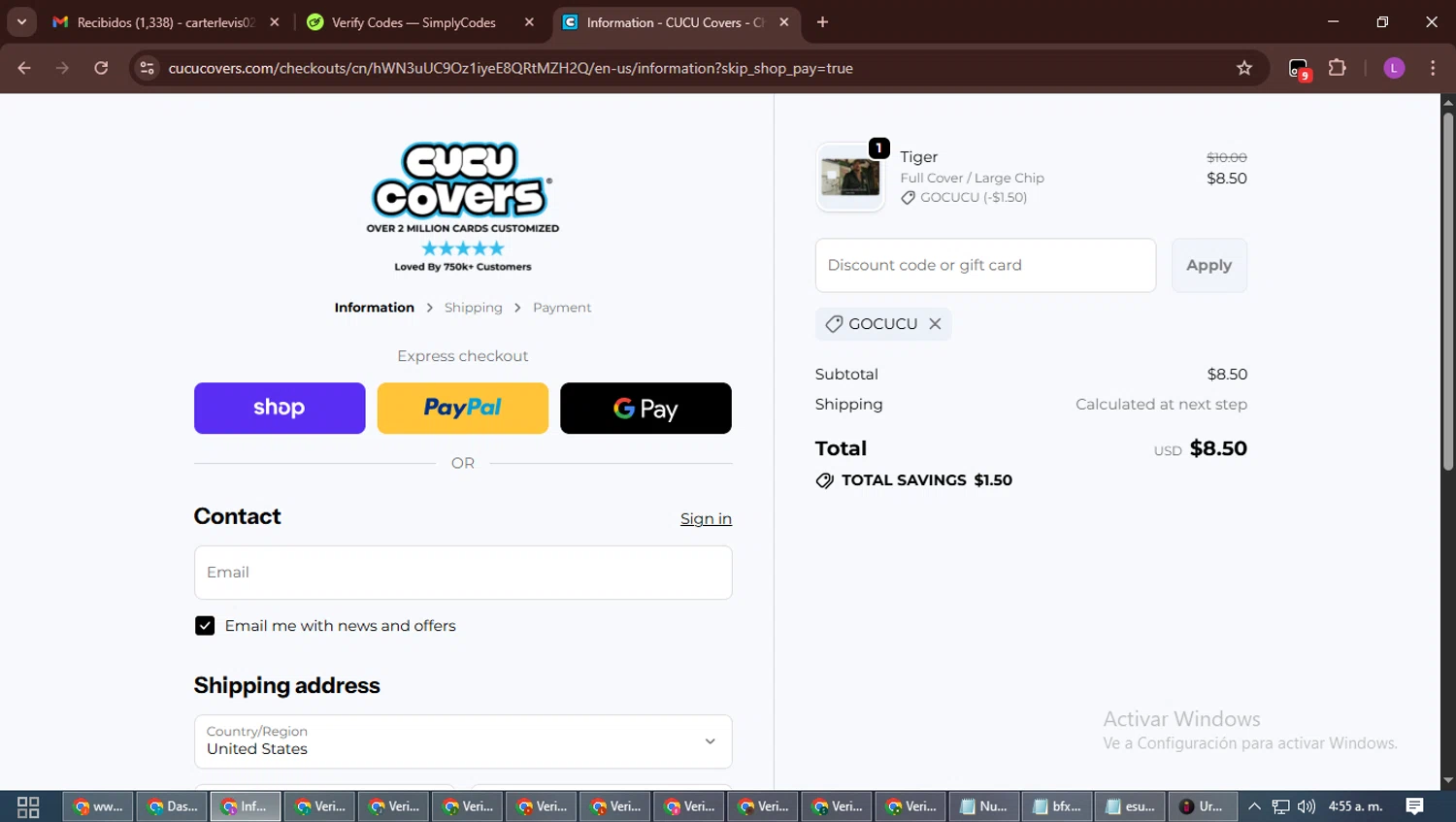Open Windows Task View in taskbar

28,806
